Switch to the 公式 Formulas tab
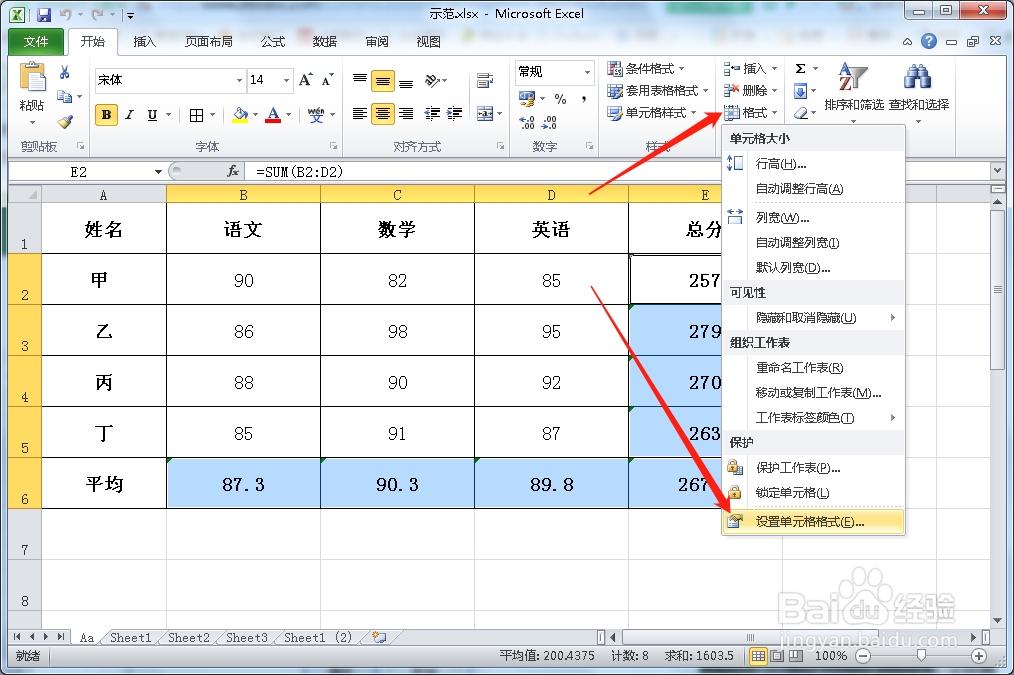The image size is (1014, 675). point(273,41)
